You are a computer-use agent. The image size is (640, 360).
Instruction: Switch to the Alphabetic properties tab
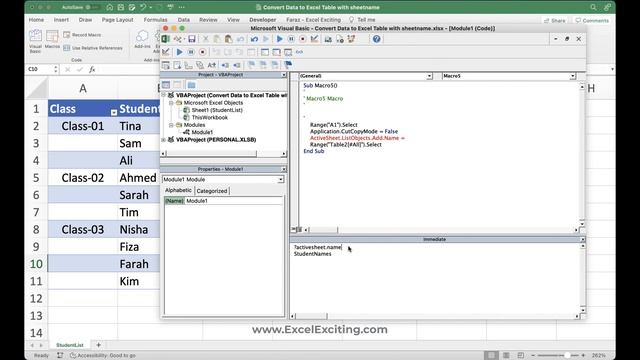pyautogui.click(x=178, y=190)
